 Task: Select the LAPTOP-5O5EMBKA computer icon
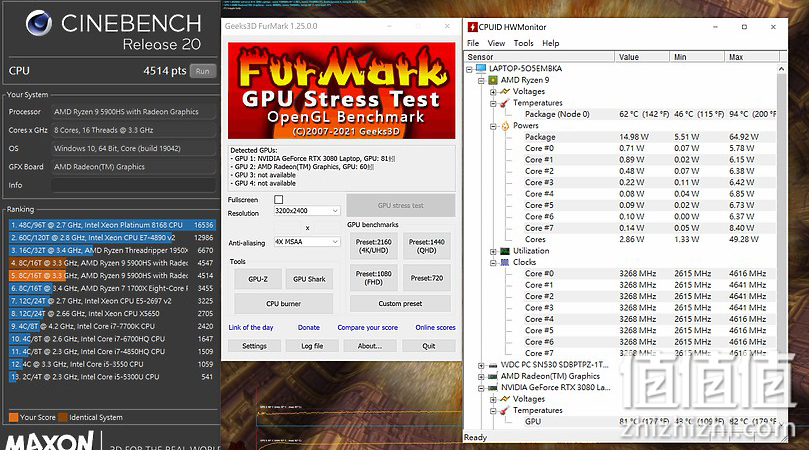pos(481,68)
